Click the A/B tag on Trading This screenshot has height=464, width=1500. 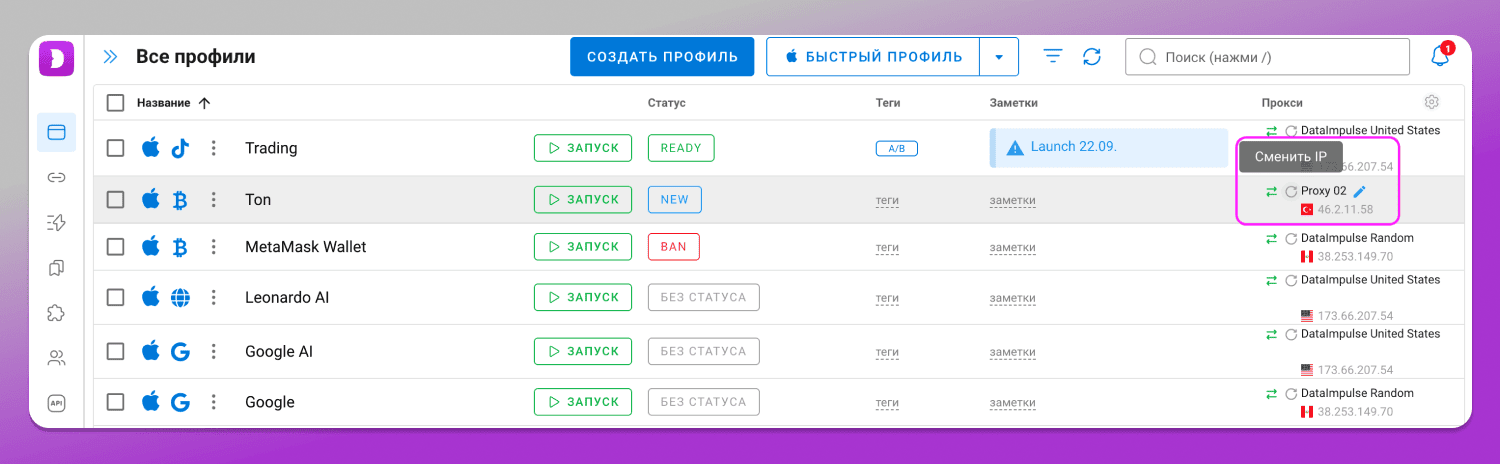click(x=897, y=148)
